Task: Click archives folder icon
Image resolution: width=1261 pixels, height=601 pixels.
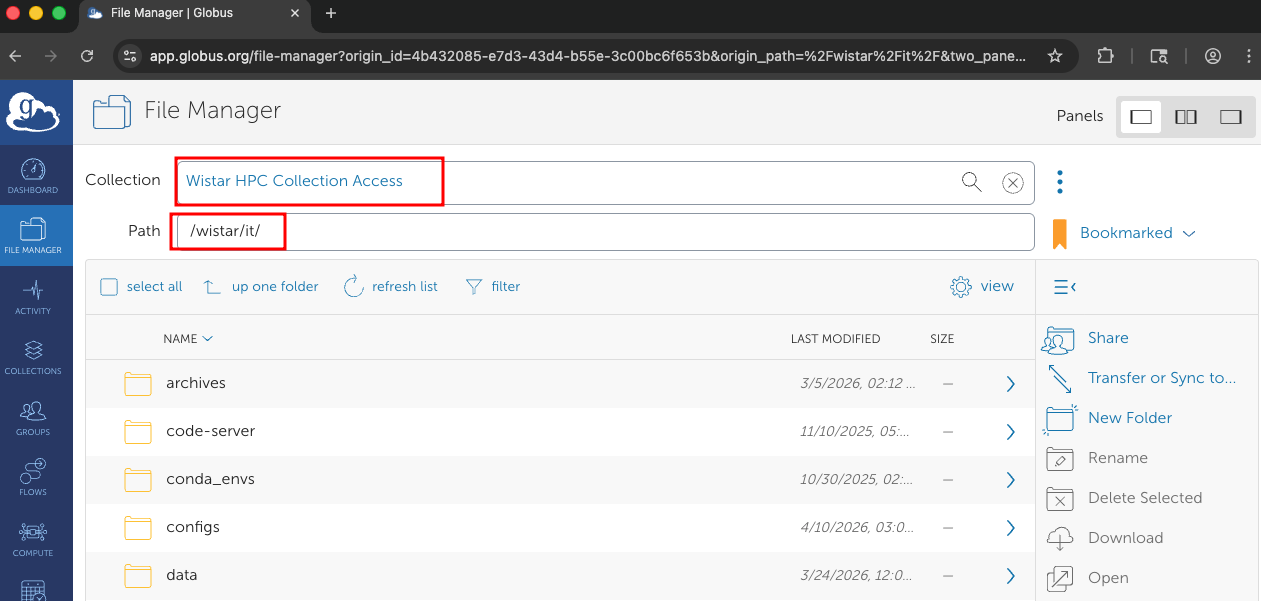Action: coord(137,383)
